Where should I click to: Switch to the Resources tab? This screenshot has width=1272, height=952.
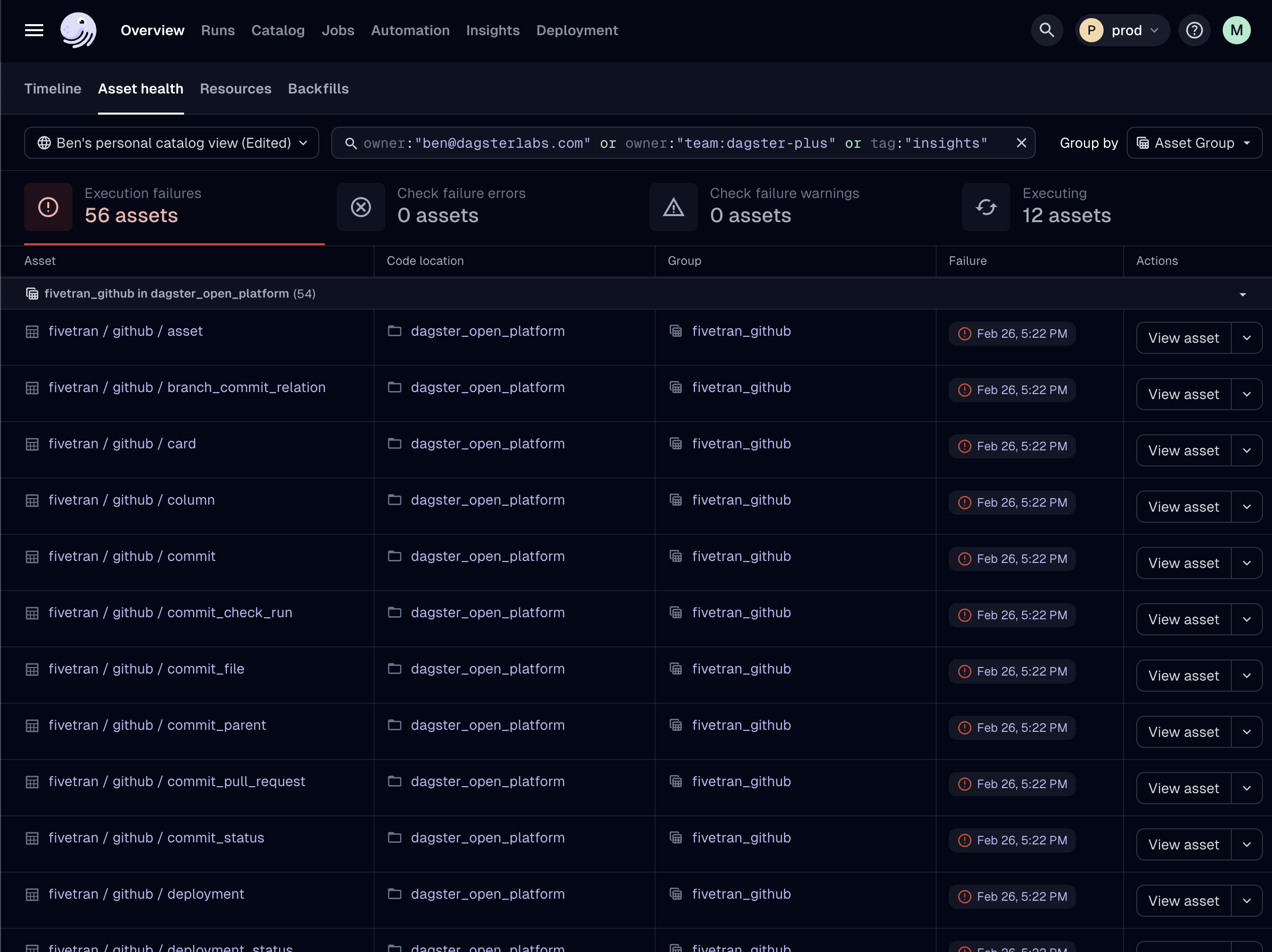[236, 89]
